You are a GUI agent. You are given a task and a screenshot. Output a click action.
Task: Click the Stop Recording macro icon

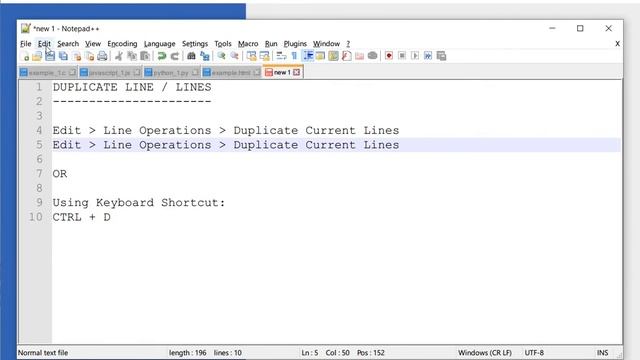coord(402,56)
